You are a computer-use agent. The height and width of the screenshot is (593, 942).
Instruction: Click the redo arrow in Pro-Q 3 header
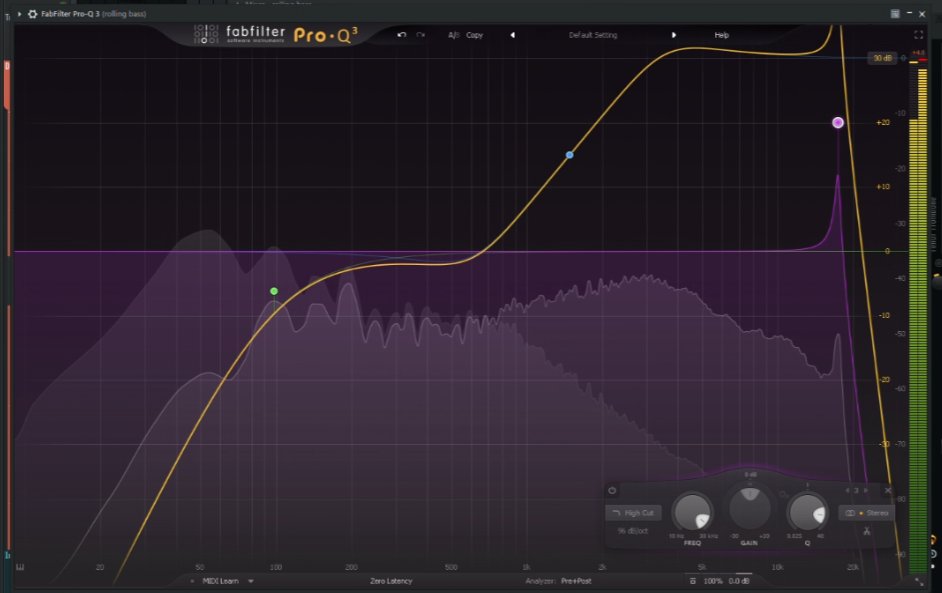point(421,35)
